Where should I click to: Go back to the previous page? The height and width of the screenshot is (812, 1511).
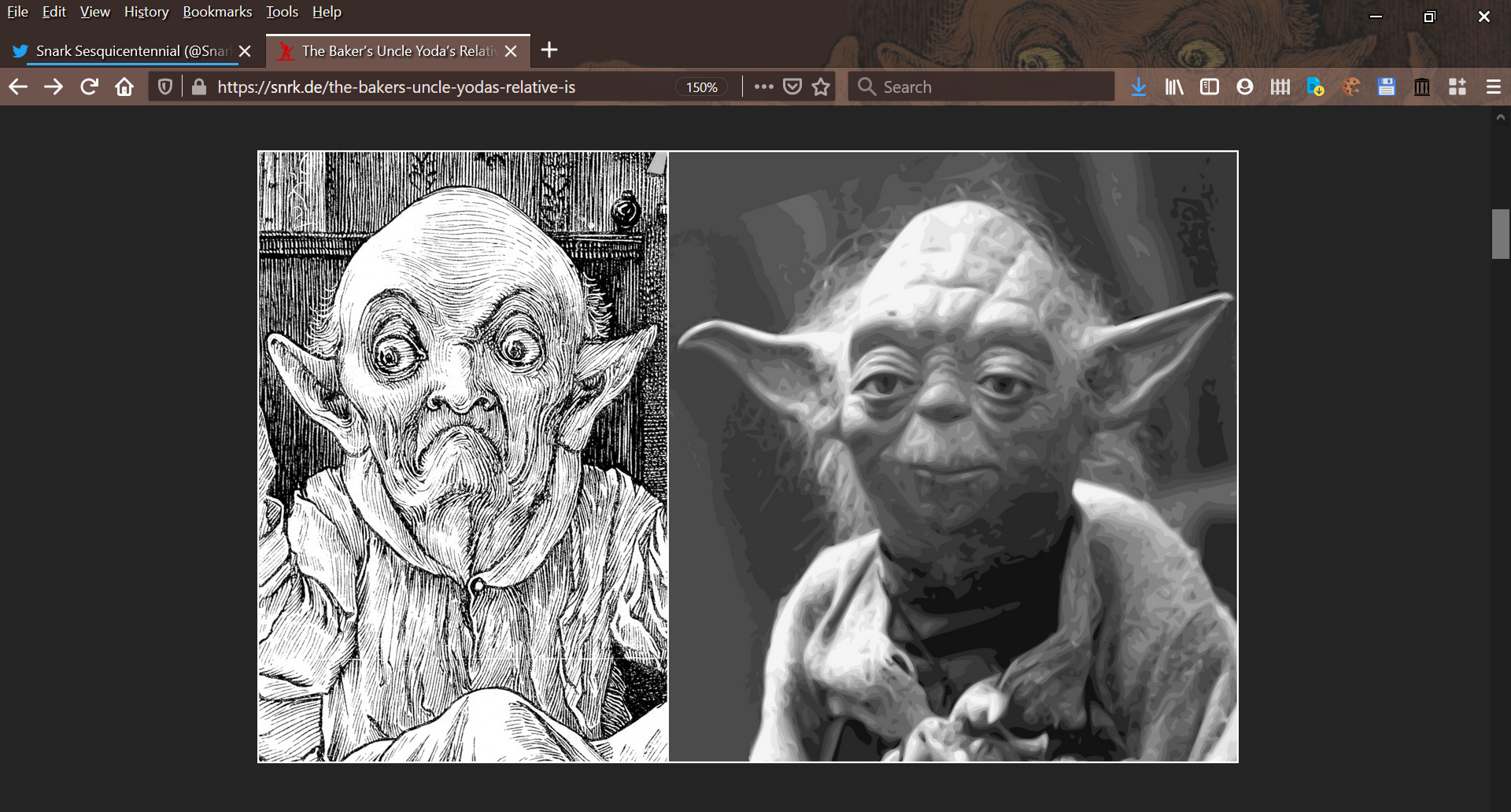18,87
